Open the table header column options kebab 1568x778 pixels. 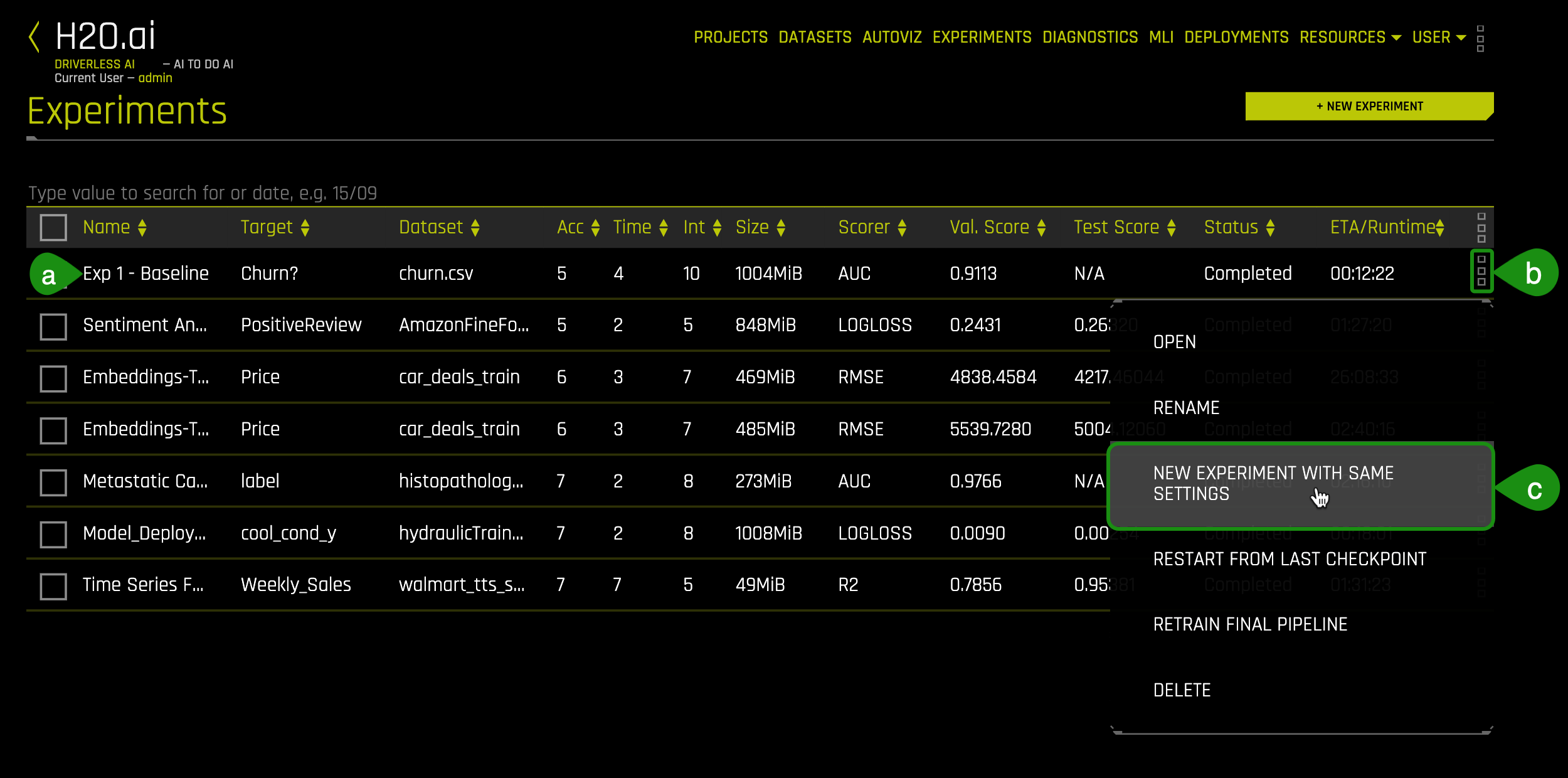[x=1481, y=227]
